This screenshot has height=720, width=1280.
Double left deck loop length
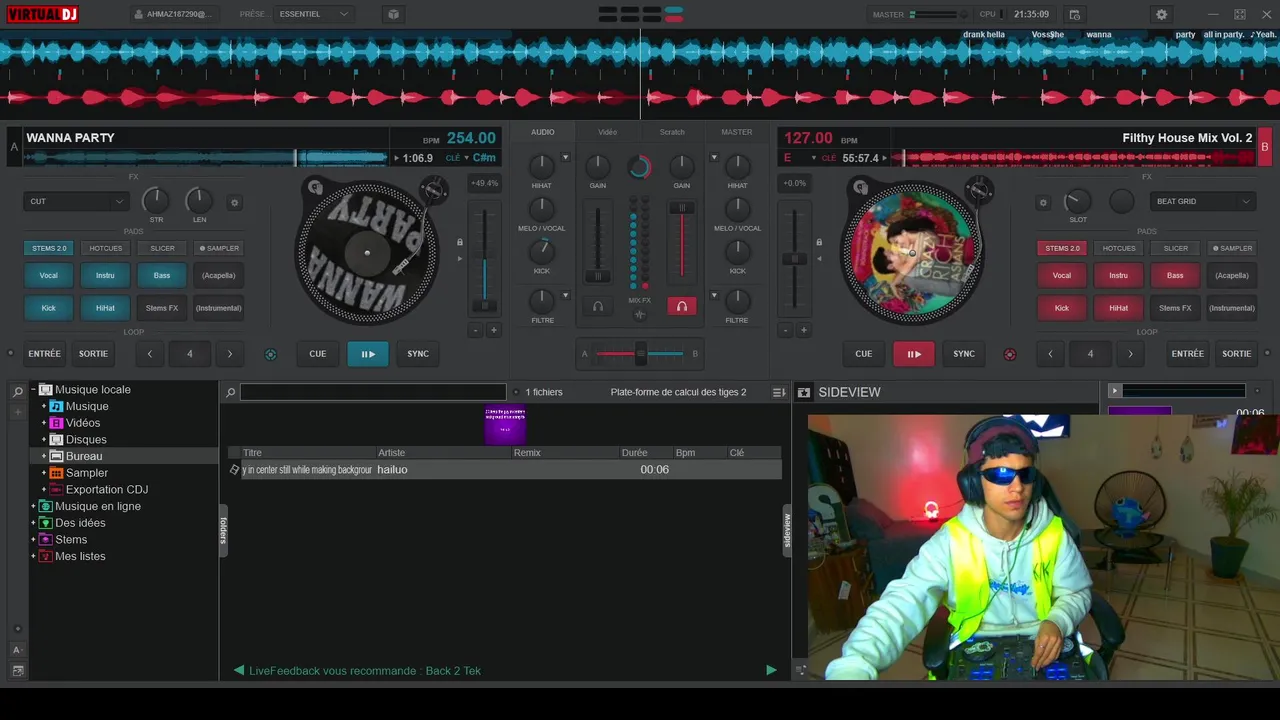(229, 354)
